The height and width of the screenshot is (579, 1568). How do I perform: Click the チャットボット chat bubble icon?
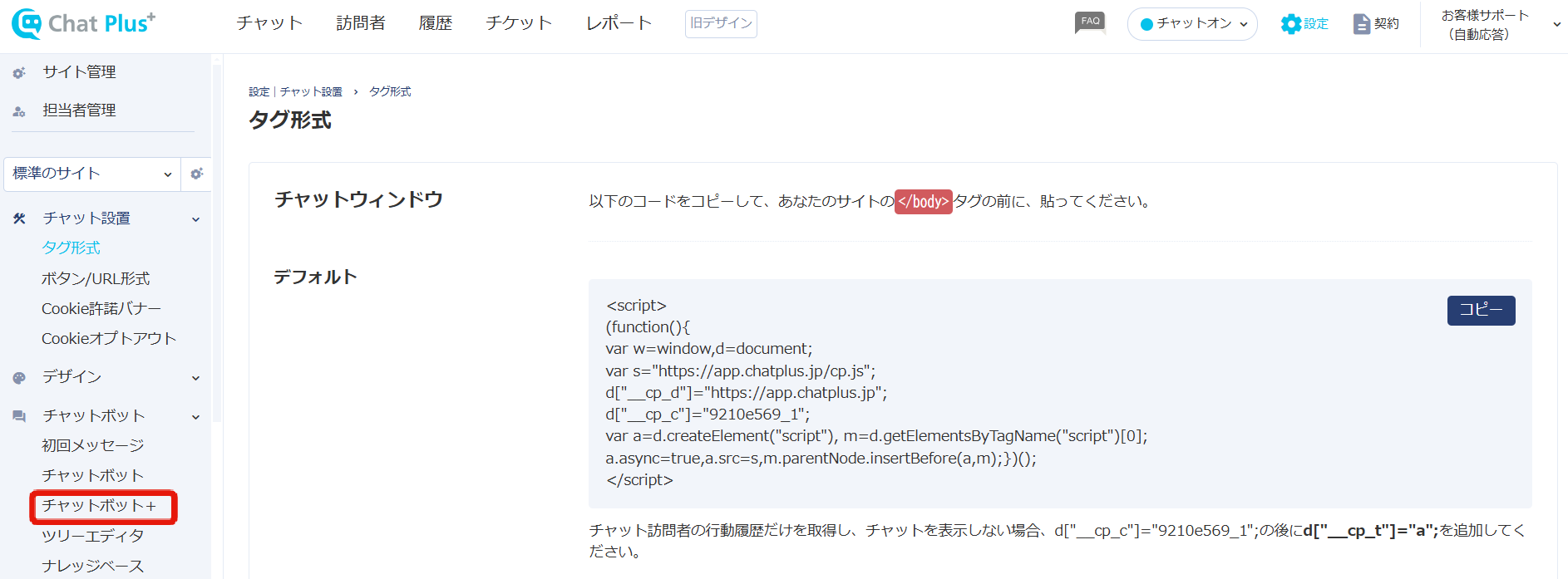pyautogui.click(x=19, y=416)
